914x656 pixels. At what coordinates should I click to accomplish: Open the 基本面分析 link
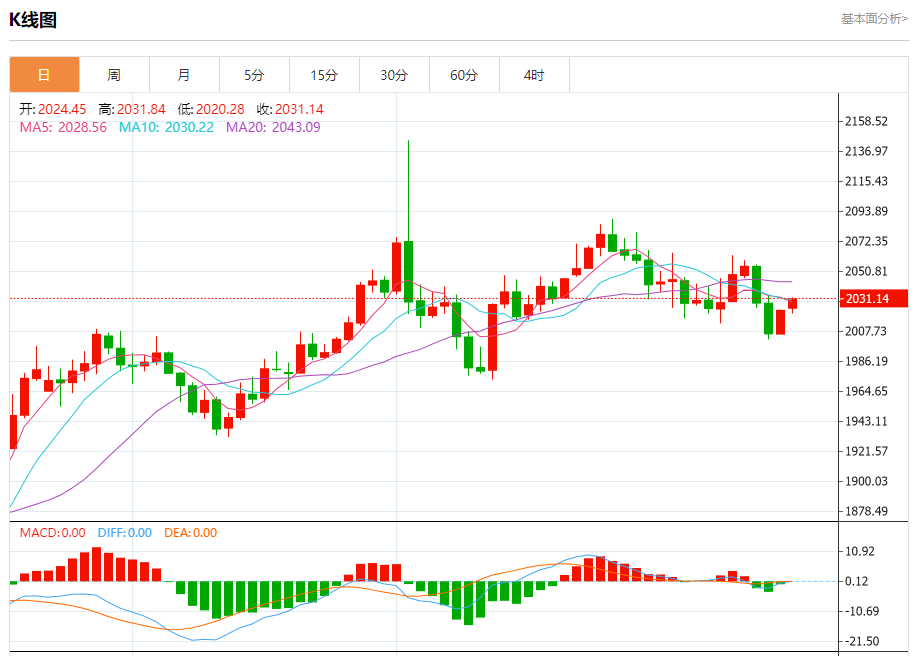click(x=874, y=19)
